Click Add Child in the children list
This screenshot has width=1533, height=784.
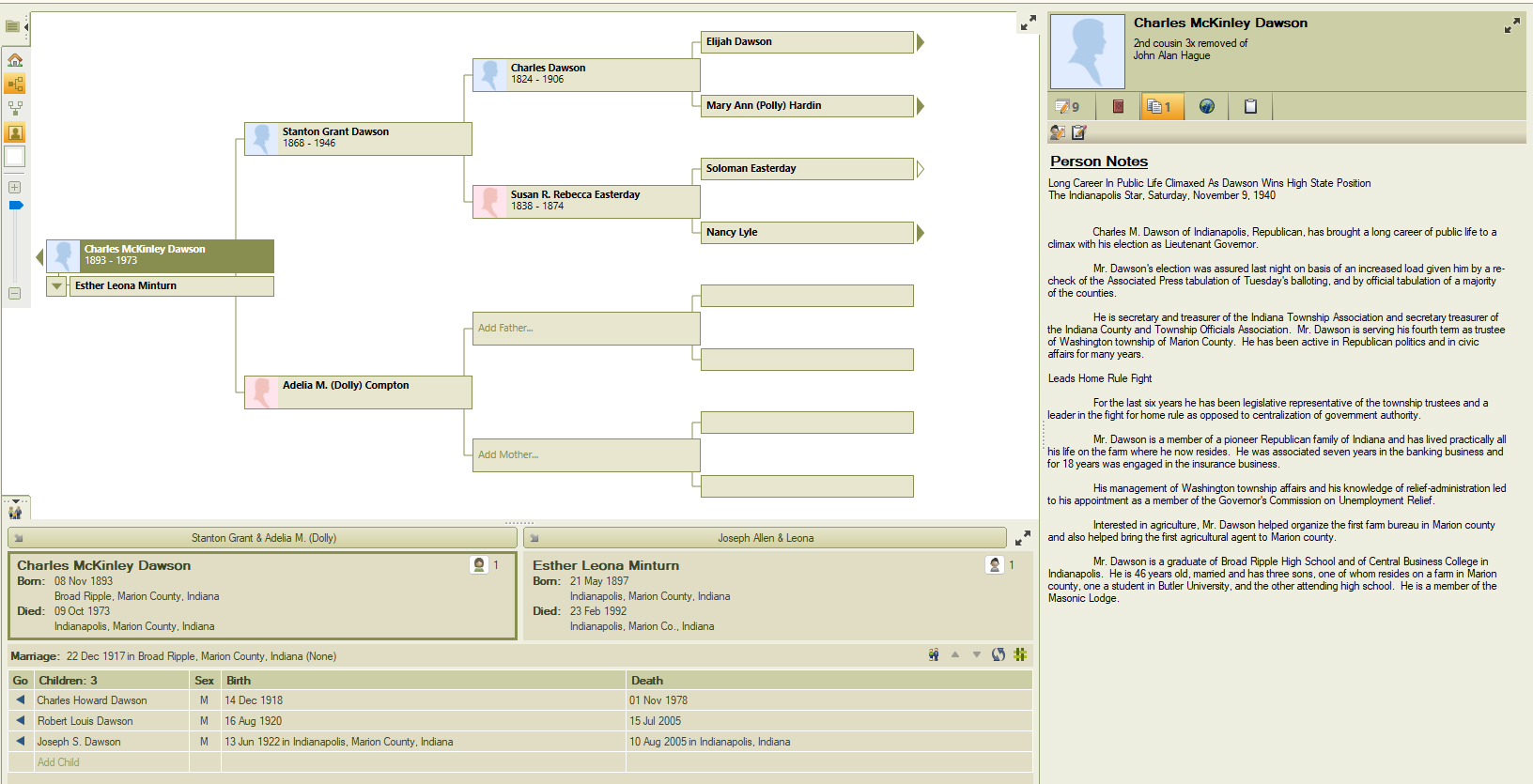tap(58, 762)
